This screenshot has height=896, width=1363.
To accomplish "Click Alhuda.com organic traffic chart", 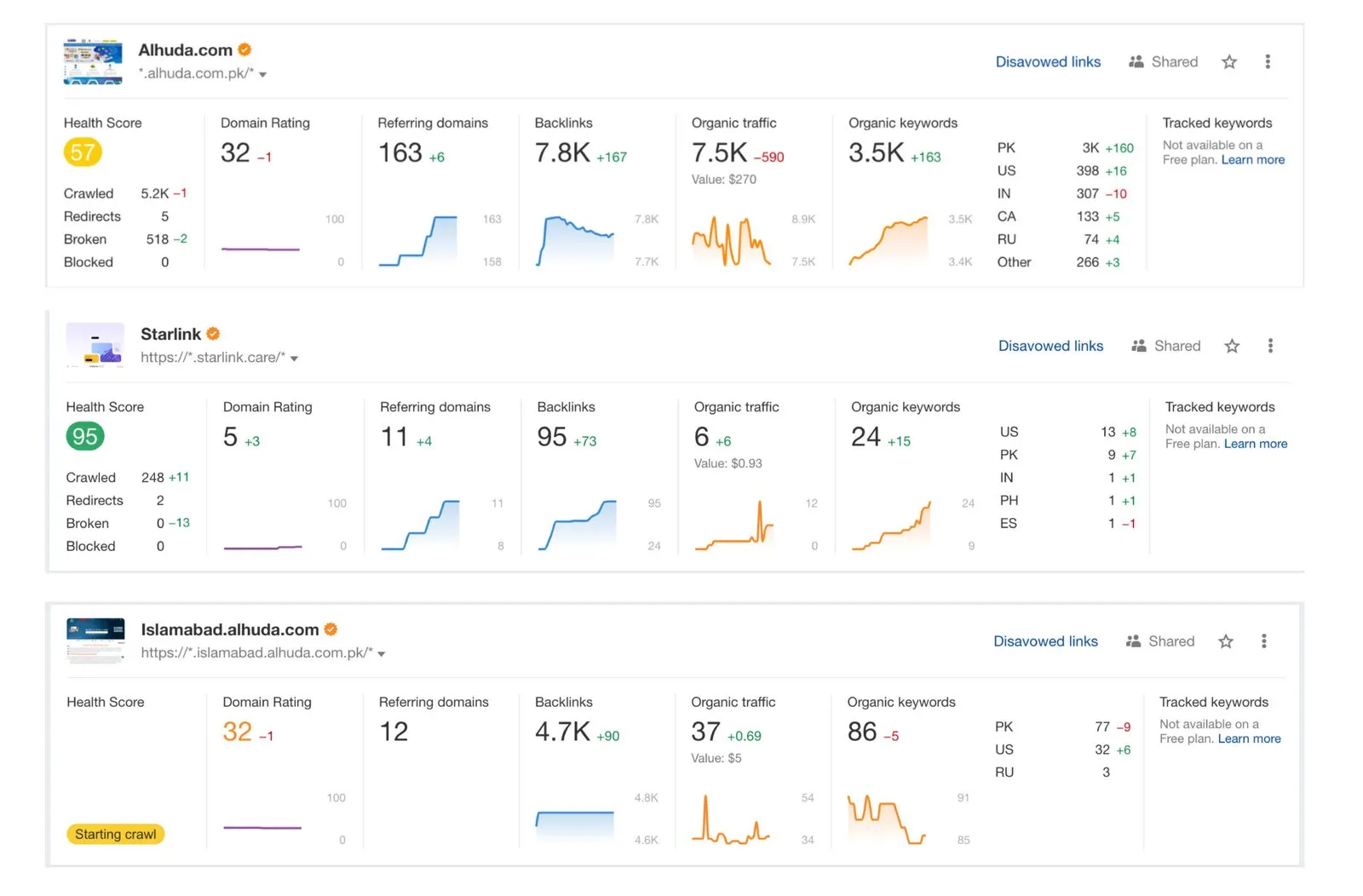I will 732,241.
